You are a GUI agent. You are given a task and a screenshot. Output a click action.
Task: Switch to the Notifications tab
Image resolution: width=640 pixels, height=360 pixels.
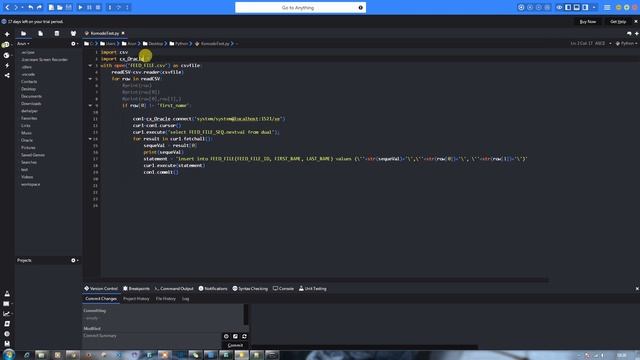tap(213, 289)
